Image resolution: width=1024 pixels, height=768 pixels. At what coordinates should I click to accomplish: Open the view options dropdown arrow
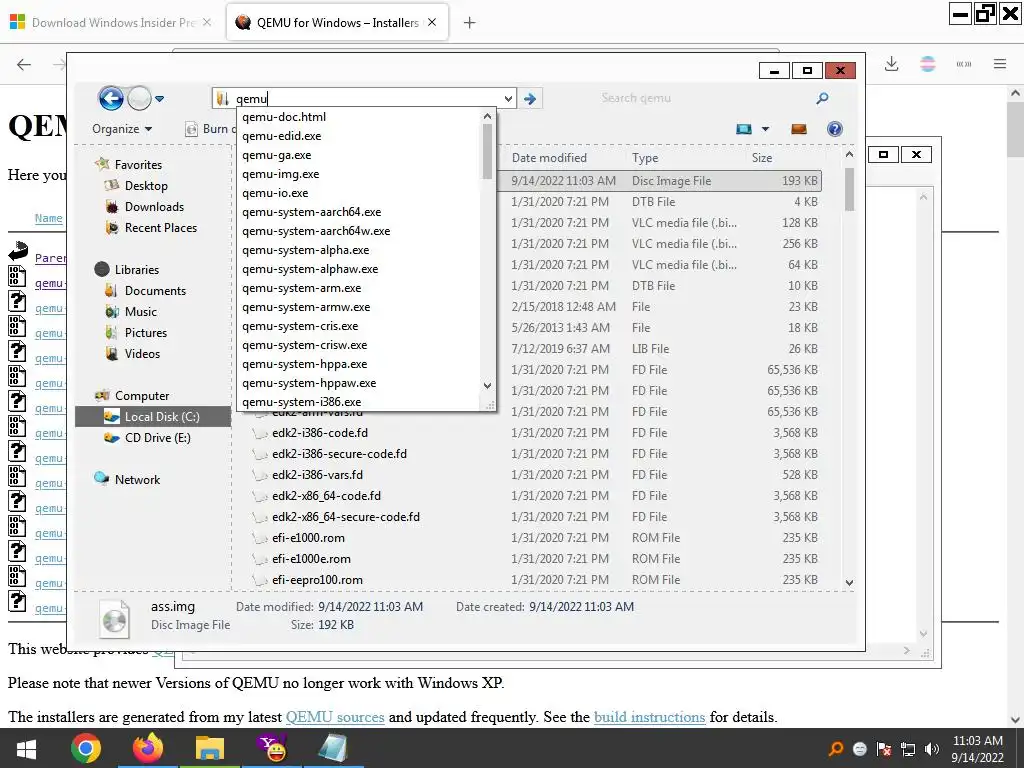click(765, 129)
